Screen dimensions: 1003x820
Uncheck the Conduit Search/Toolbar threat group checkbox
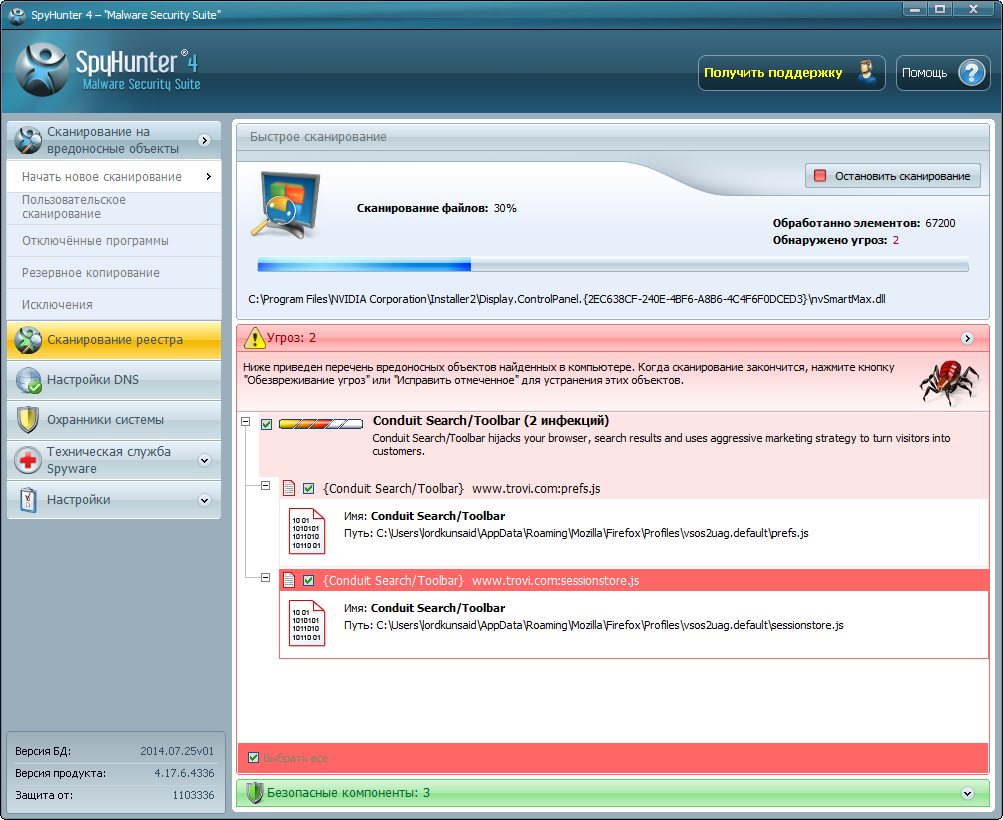267,424
